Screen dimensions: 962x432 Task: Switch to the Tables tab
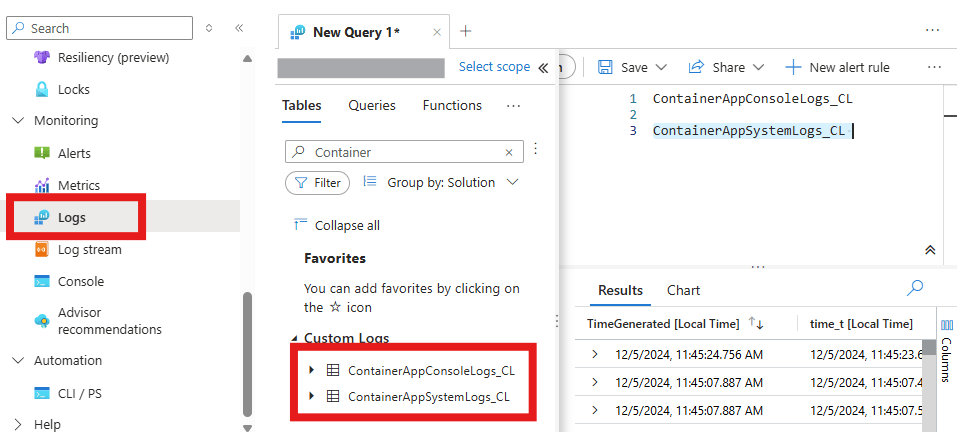(x=302, y=106)
